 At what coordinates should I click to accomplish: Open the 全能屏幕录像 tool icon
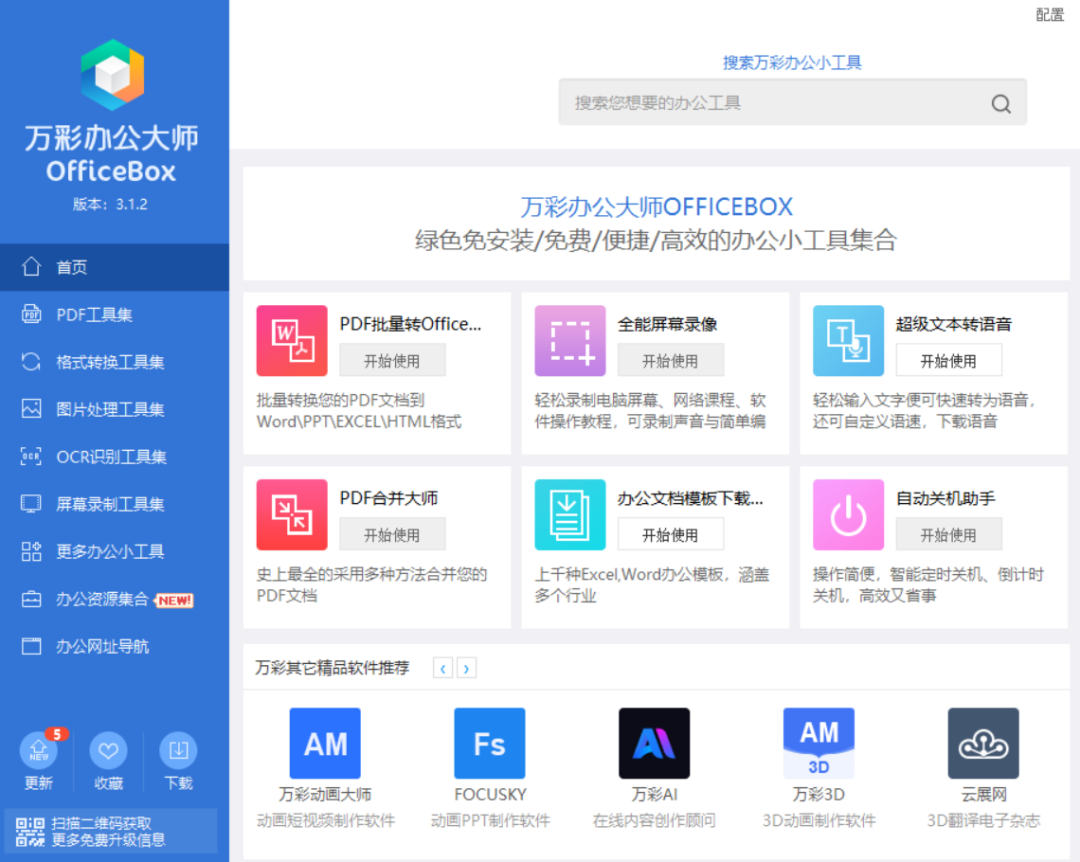point(570,341)
